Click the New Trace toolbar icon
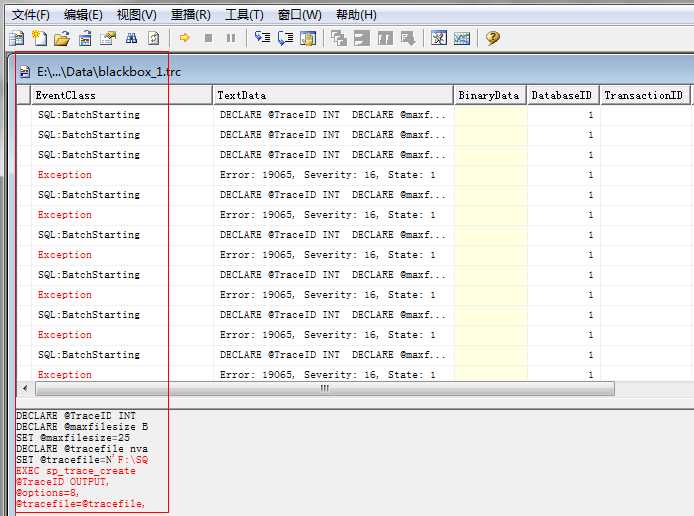The height and width of the screenshot is (516, 694). coord(17,39)
